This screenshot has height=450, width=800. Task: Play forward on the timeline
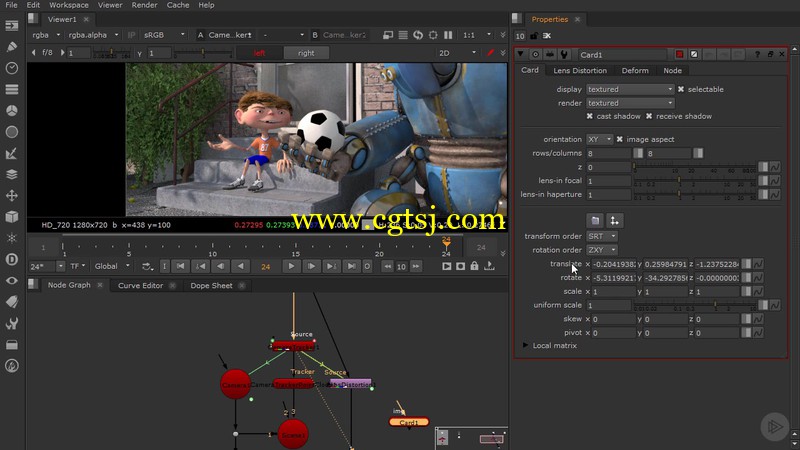(x=291, y=266)
